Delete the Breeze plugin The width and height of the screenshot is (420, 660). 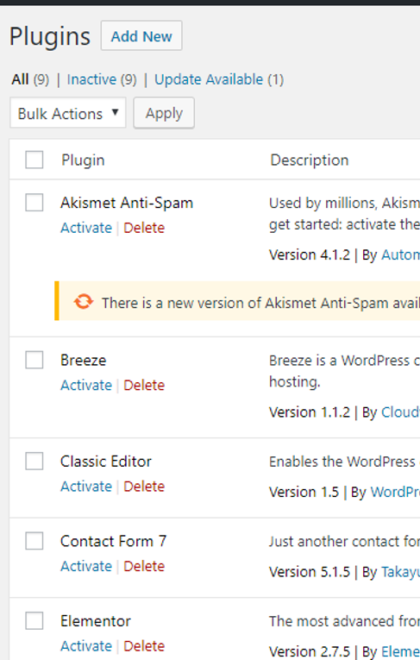point(144,385)
